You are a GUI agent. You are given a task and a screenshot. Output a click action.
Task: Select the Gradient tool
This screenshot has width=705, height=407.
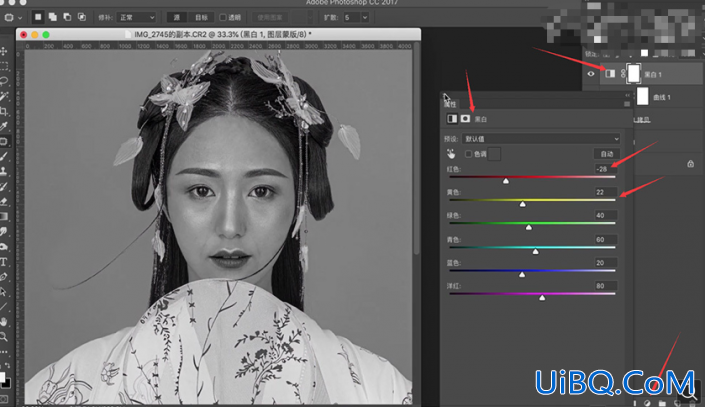tap(4, 217)
